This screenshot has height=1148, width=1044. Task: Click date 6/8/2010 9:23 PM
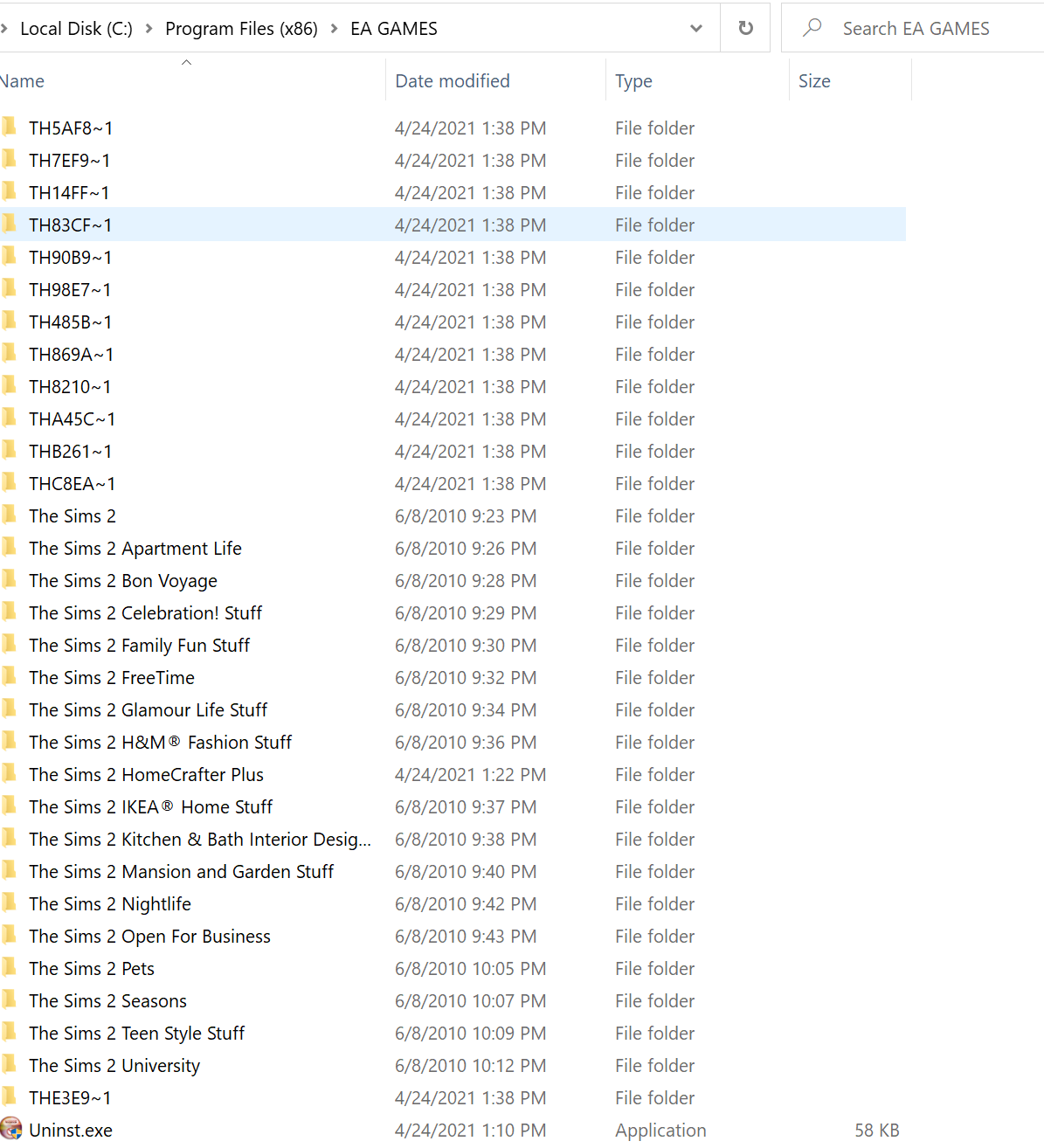[x=466, y=516]
